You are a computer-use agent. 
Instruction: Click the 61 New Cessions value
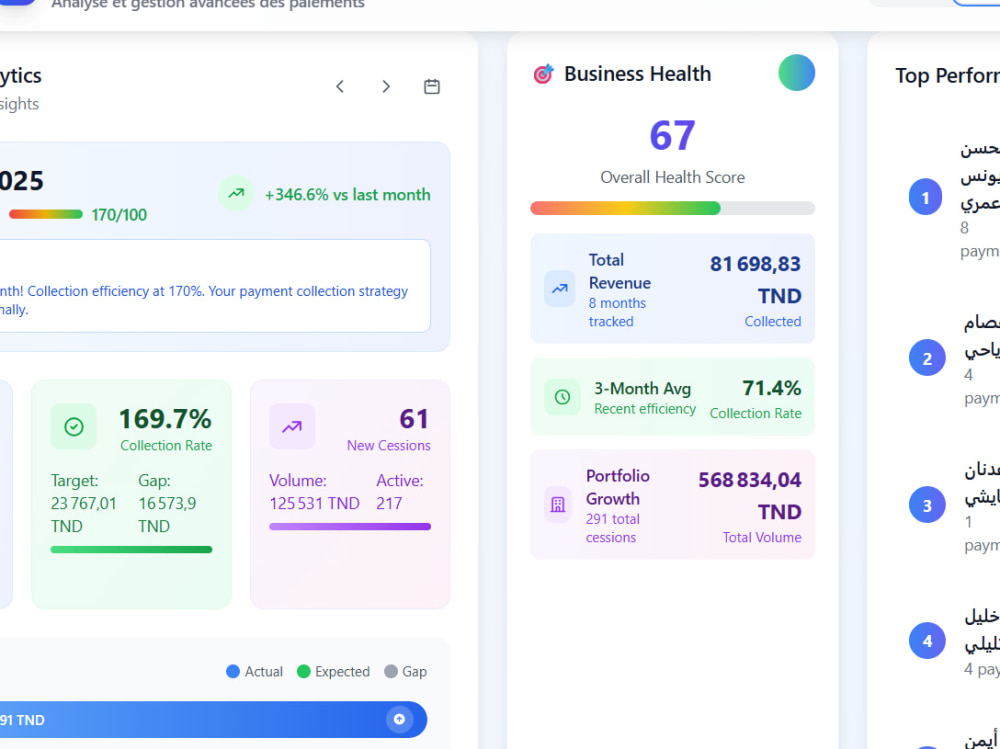coord(415,419)
